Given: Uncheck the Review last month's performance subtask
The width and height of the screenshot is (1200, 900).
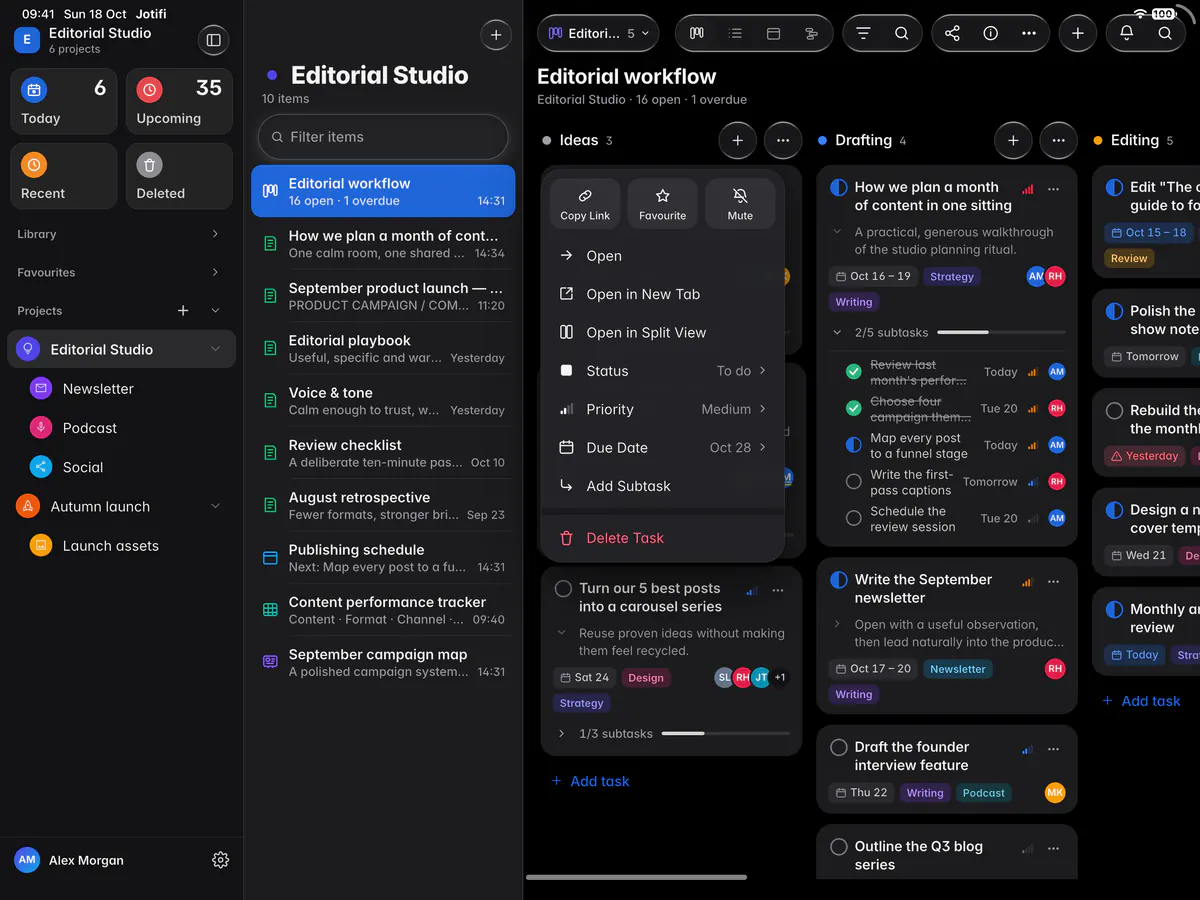Looking at the screenshot, I should coord(854,372).
